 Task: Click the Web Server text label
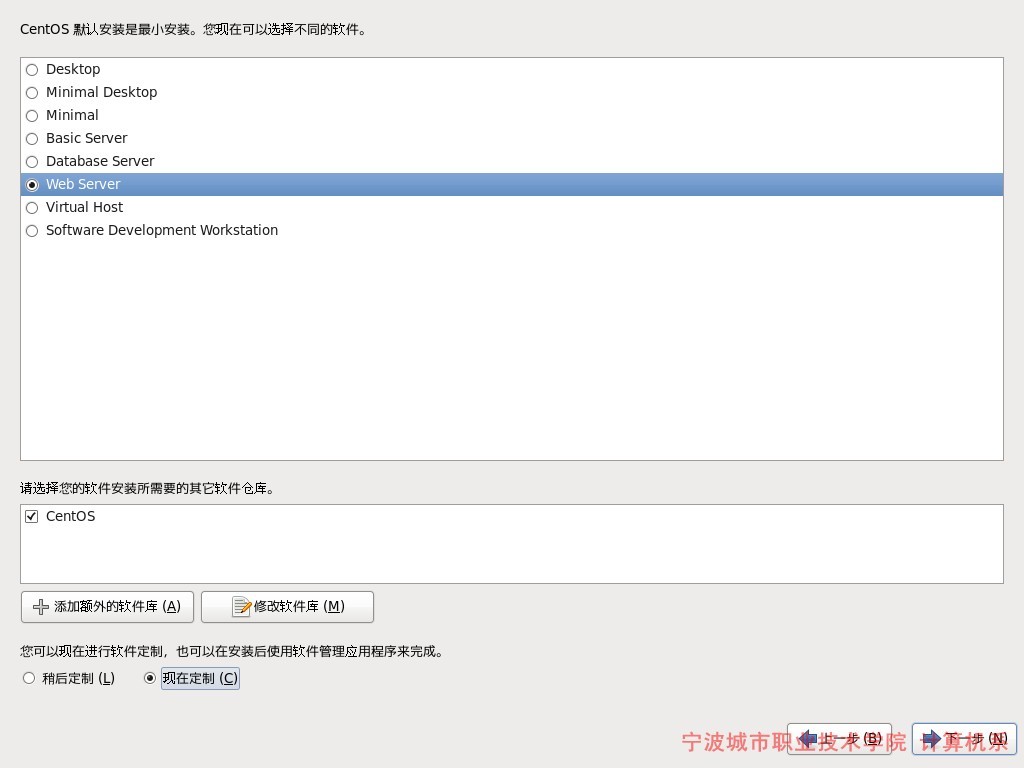pos(83,184)
